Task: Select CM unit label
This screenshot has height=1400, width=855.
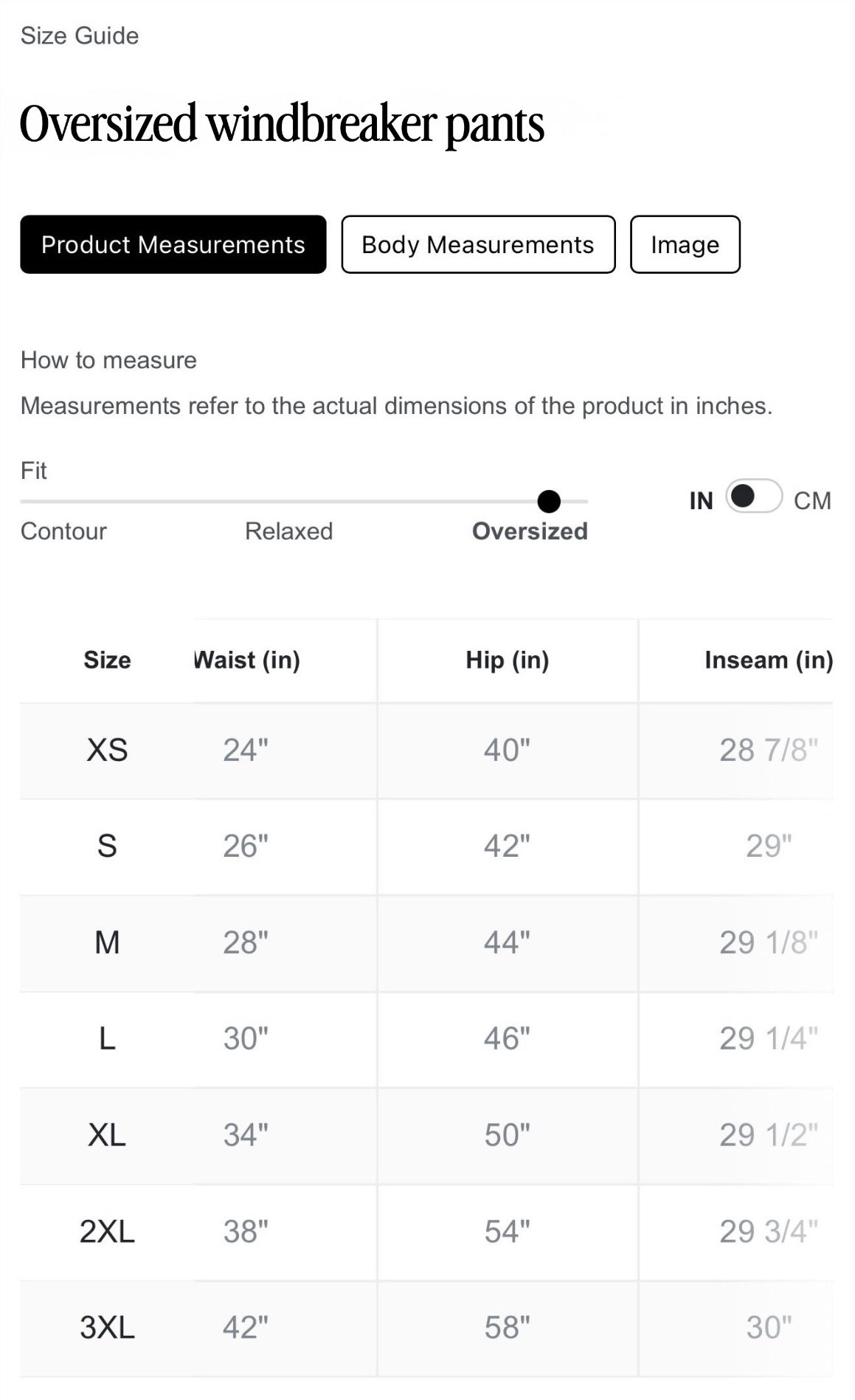Action: pyautogui.click(x=812, y=501)
